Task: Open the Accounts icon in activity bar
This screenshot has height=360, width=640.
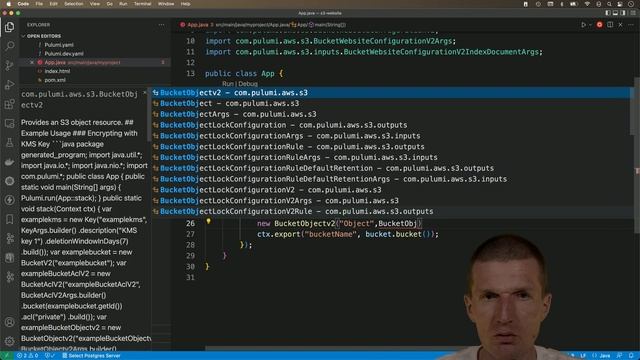Action: point(9,322)
